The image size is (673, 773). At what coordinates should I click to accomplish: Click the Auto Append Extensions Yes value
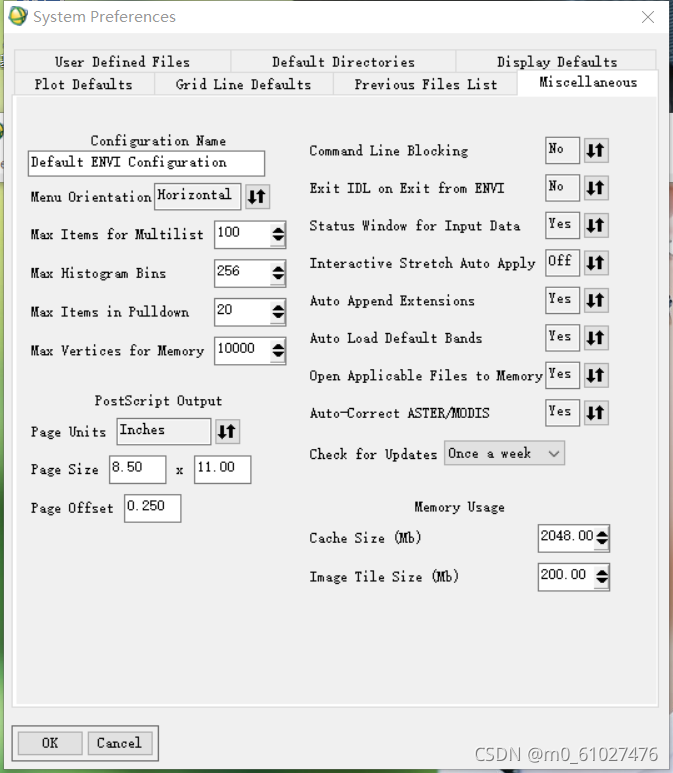[563, 300]
